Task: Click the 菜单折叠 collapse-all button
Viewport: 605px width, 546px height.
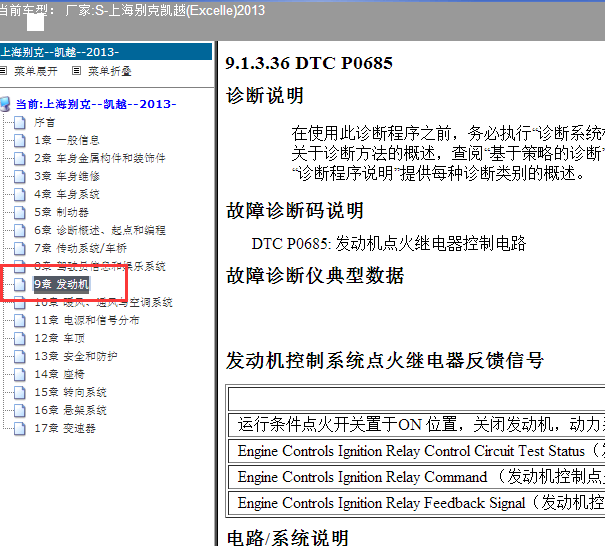Action: 110,71
